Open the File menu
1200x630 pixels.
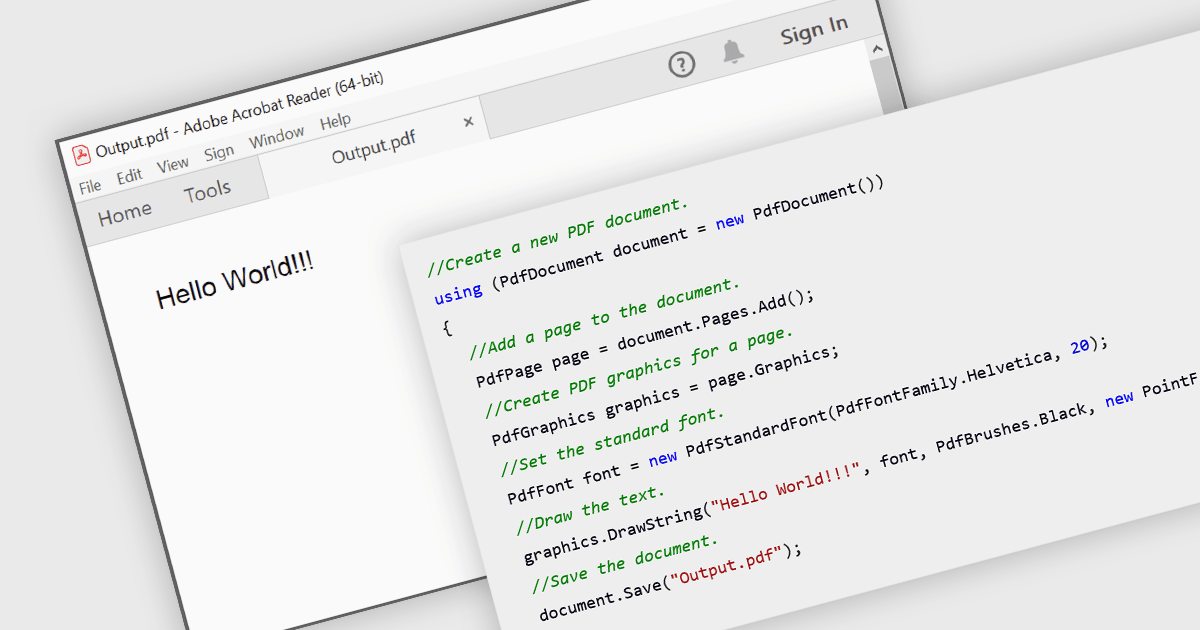[90, 186]
